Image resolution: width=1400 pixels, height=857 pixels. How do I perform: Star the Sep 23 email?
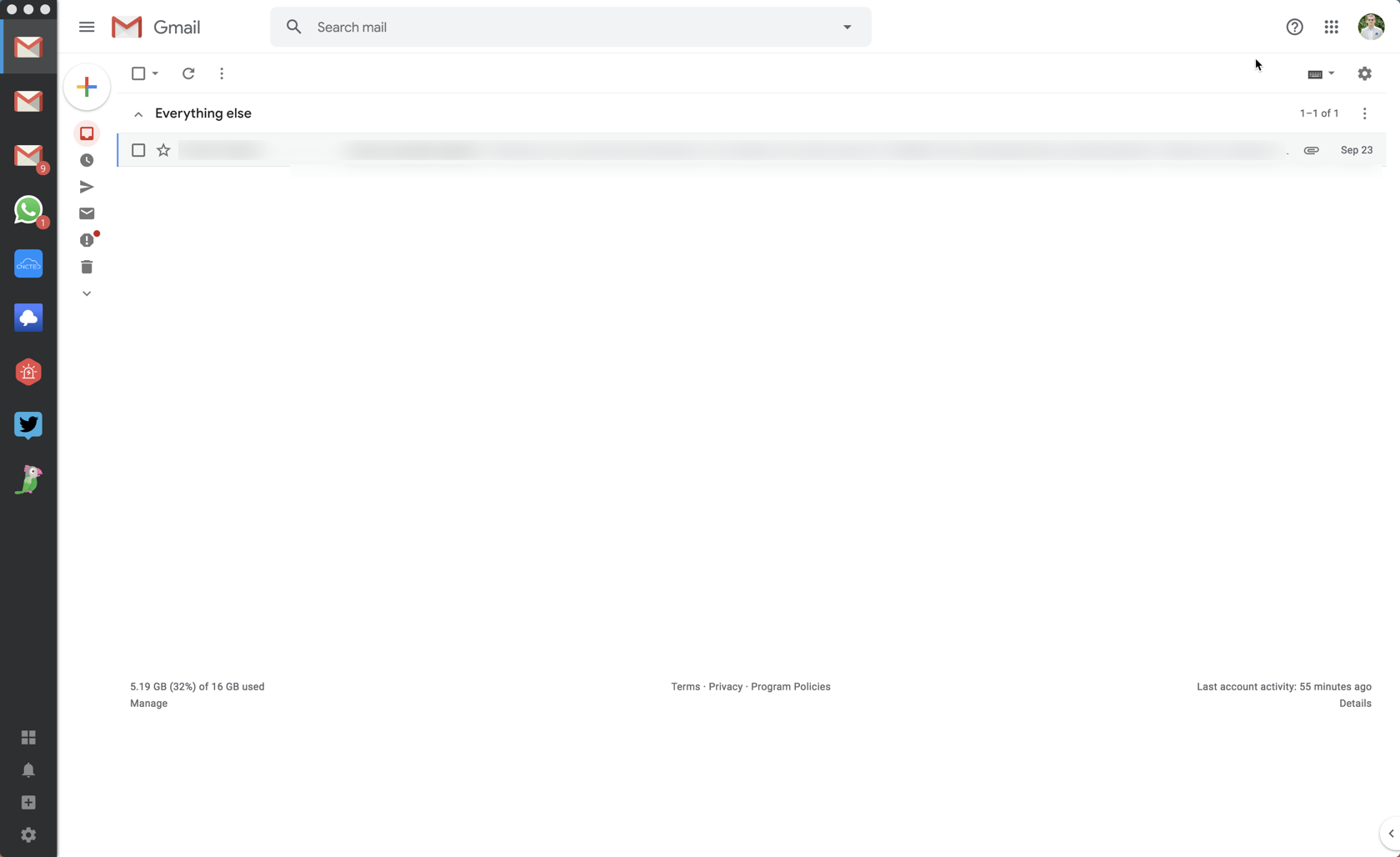[x=163, y=150]
